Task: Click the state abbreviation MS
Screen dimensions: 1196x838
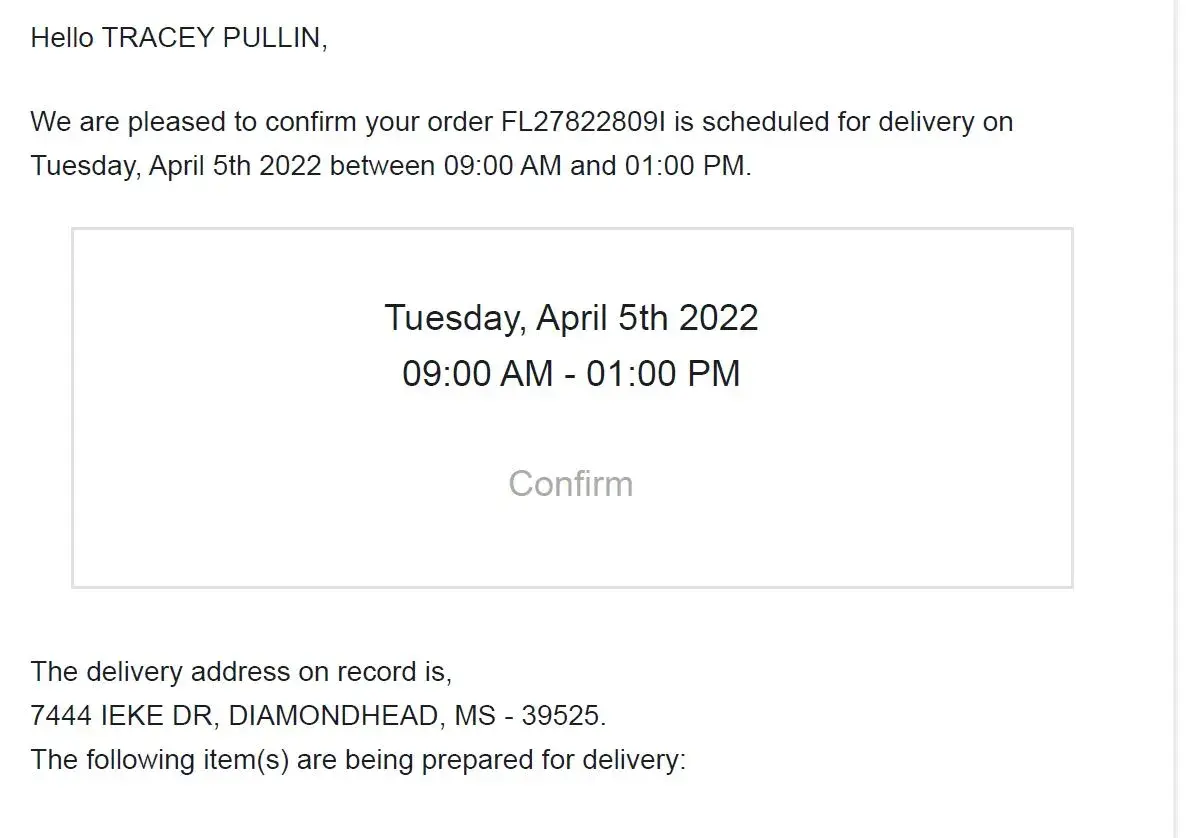Action: pos(475,716)
